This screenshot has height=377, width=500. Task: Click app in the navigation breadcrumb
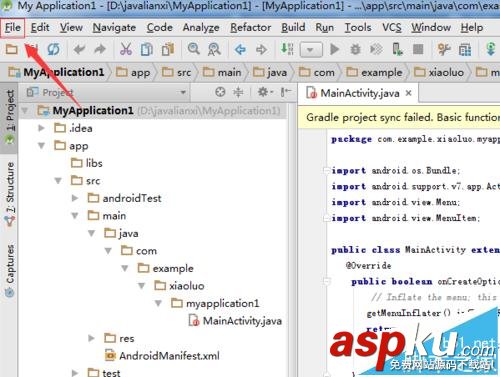133,72
